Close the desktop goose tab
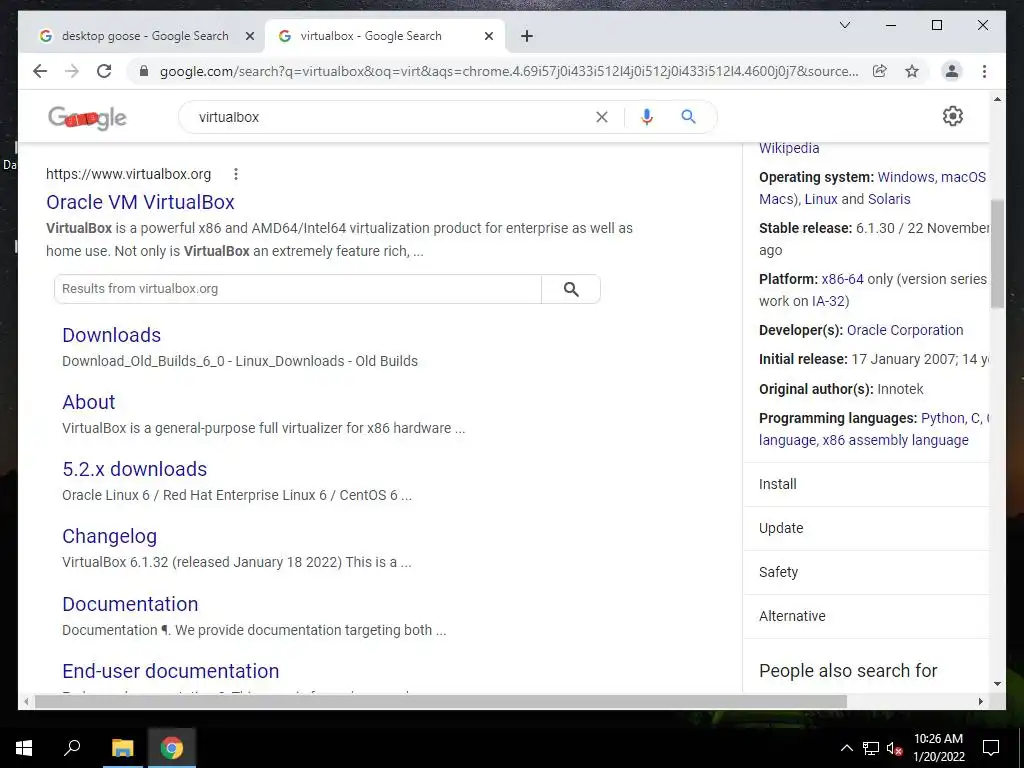 click(x=249, y=36)
